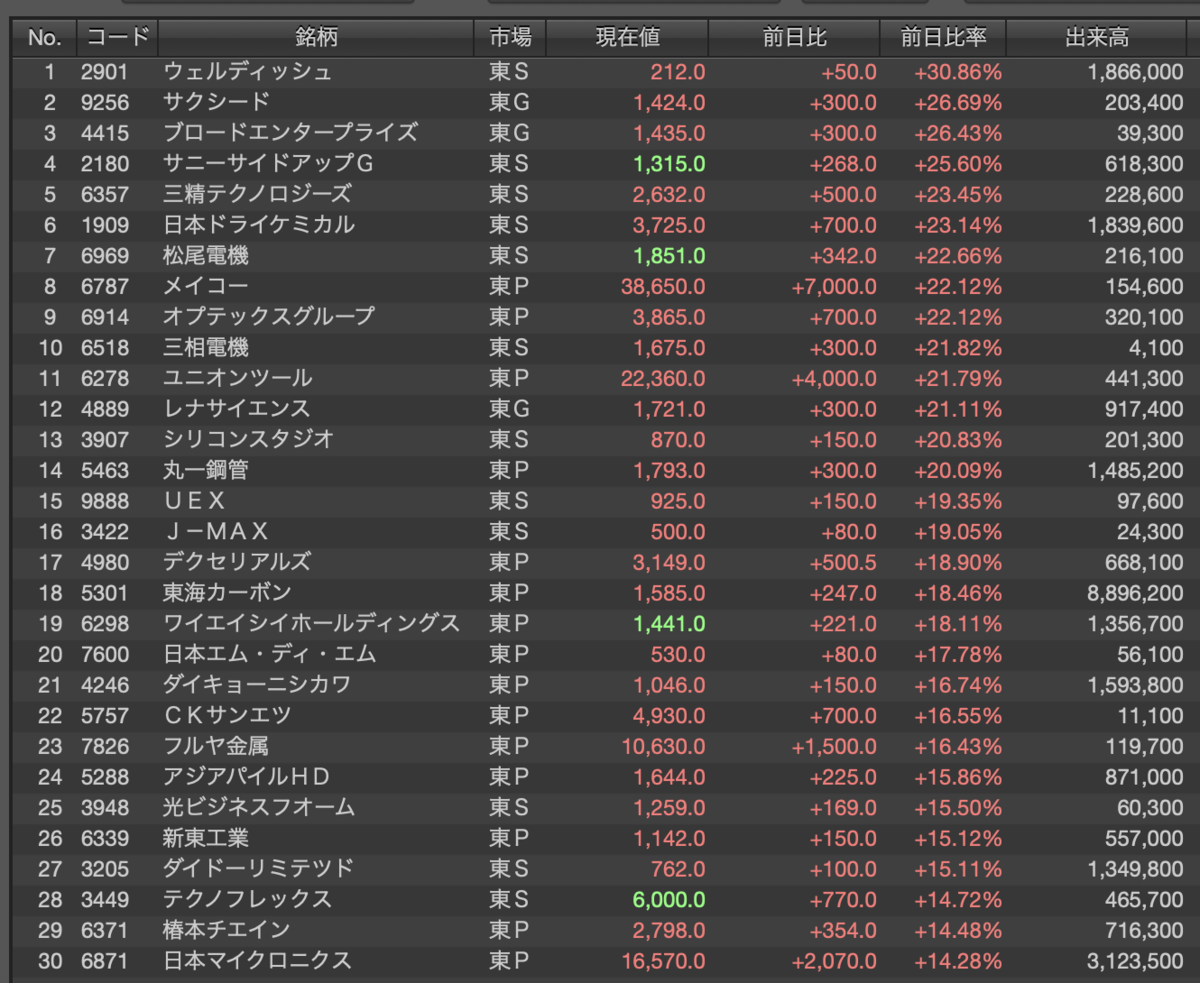
Task: Select the 丸一鋼管 stock name
Action: tap(206, 470)
